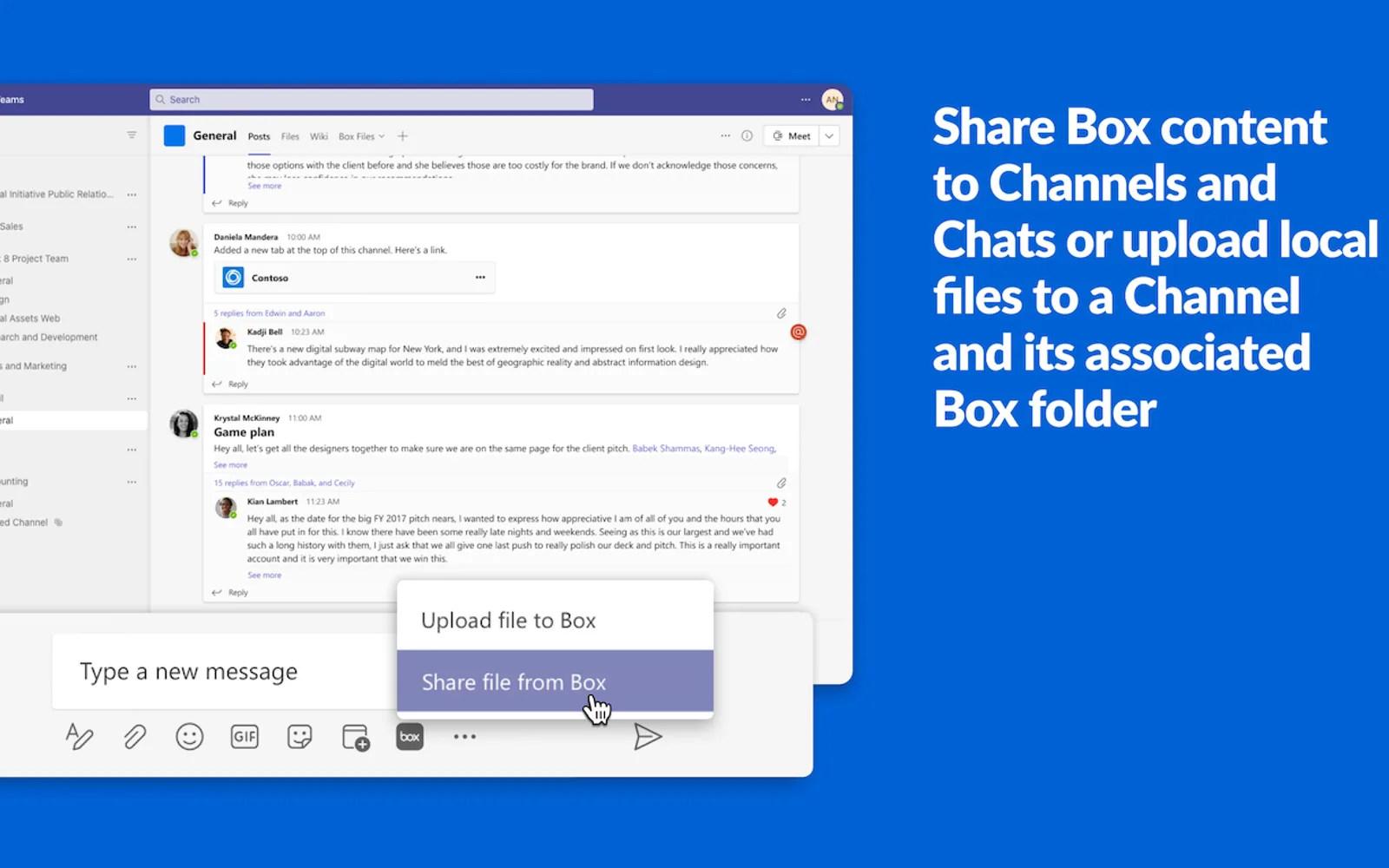Screen dimensions: 1389x868
Task: Select the Public Relations team row
Action: [57, 194]
